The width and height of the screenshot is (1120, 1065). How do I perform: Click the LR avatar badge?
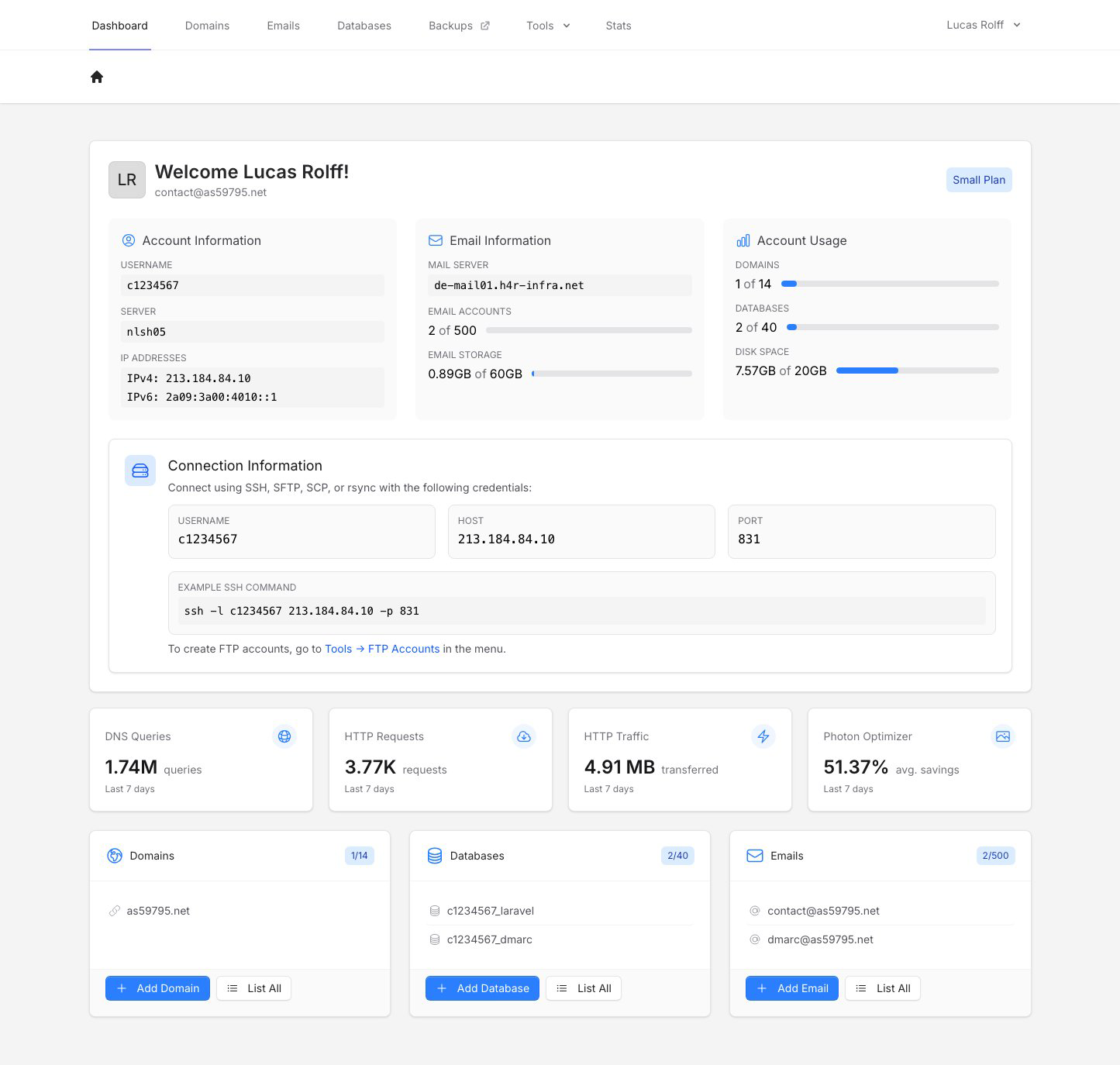click(x=127, y=180)
